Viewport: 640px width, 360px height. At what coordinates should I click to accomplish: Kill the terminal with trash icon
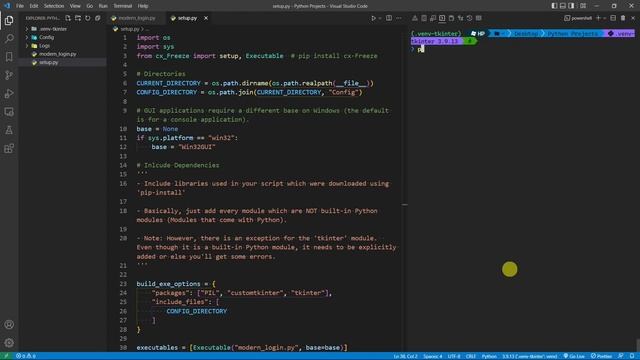[623, 18]
